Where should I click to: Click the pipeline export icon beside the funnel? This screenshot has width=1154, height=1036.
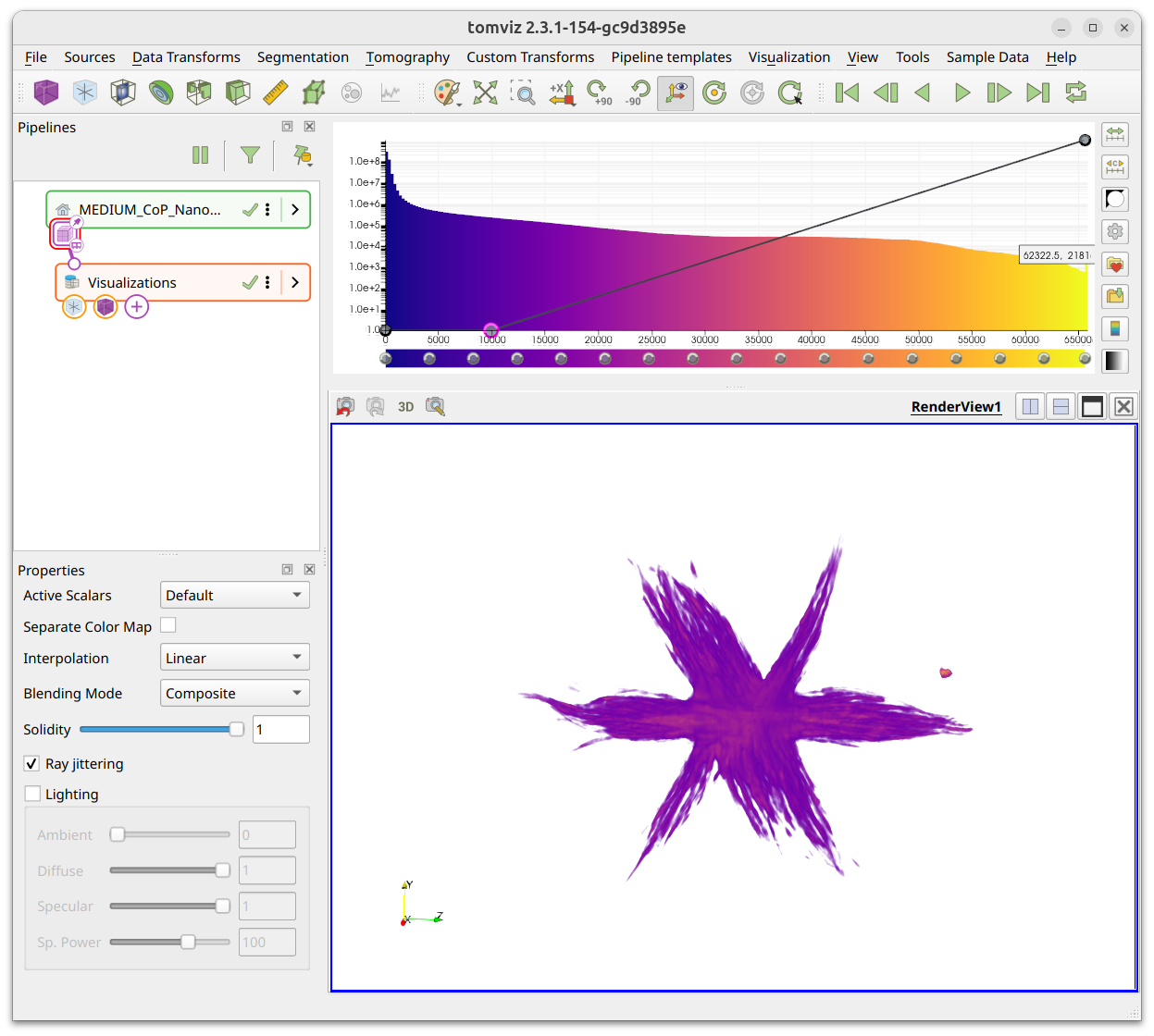(302, 155)
